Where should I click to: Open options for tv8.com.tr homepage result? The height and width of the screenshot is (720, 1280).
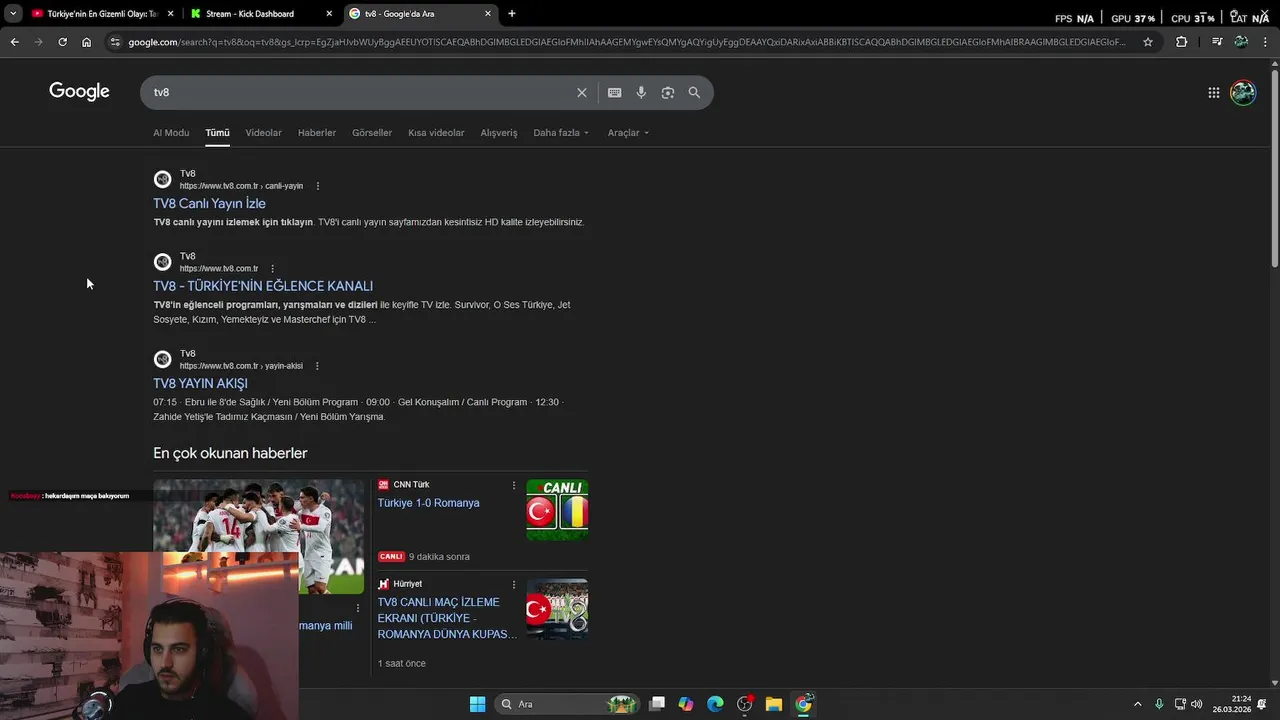[x=272, y=269]
